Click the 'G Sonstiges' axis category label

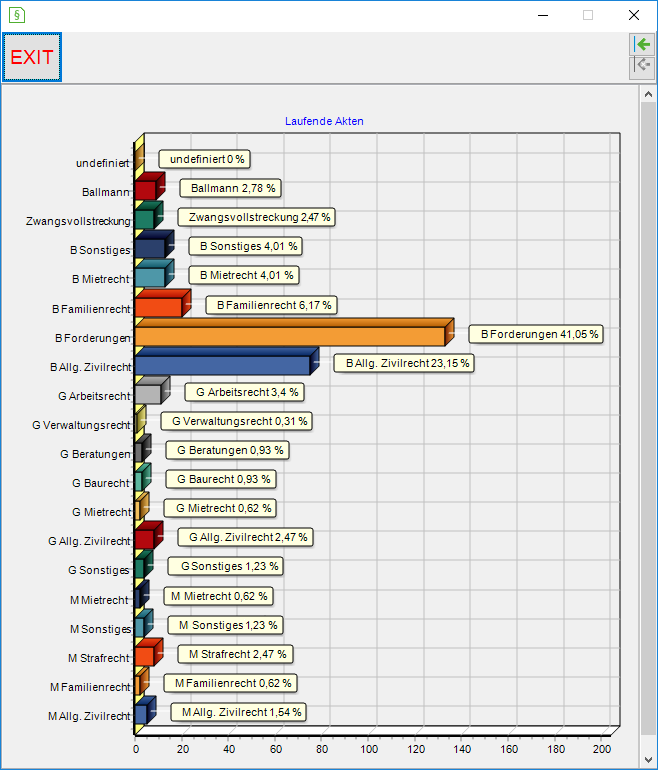tap(99, 570)
